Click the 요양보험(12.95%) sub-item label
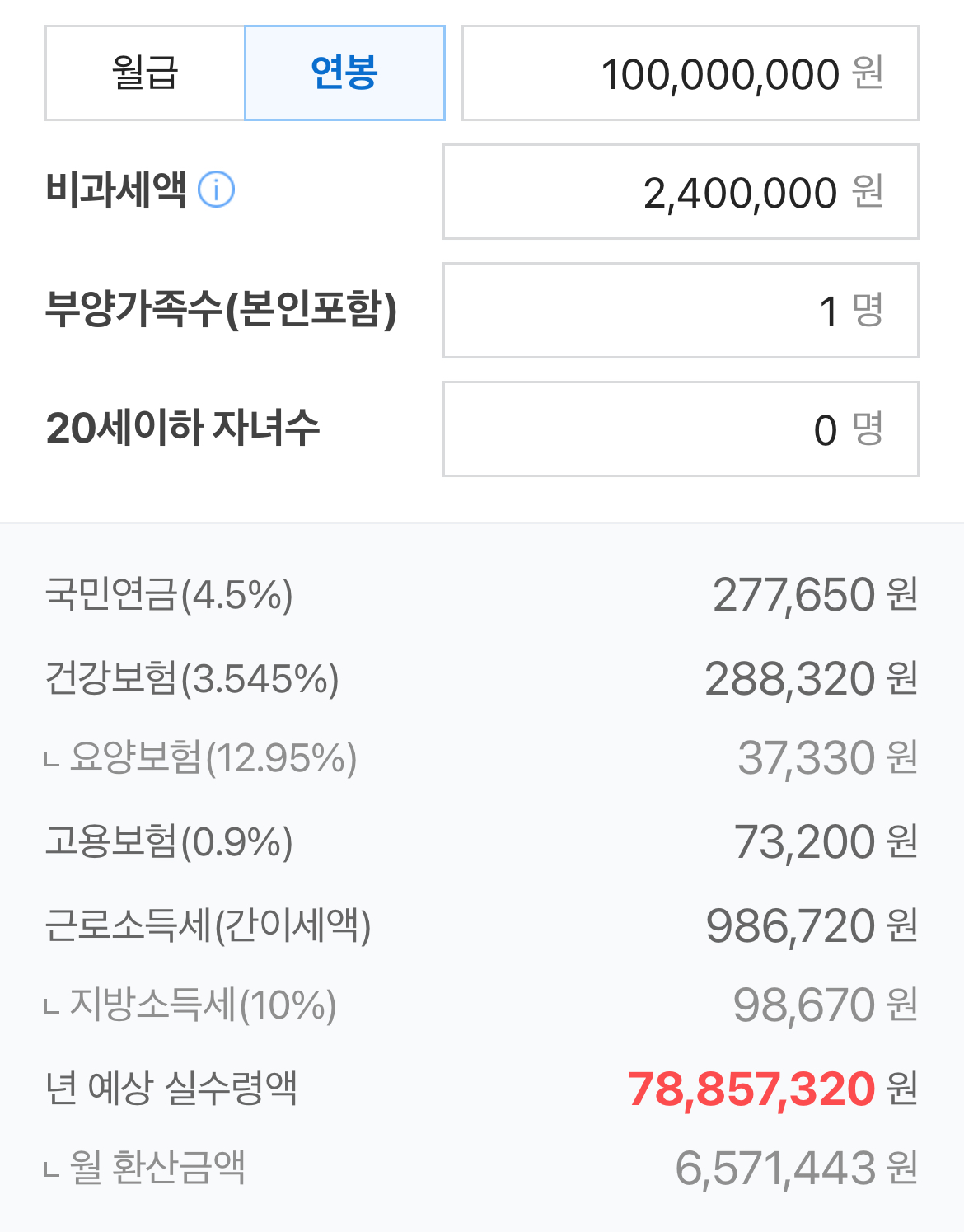The width and height of the screenshot is (964, 1232). (213, 757)
